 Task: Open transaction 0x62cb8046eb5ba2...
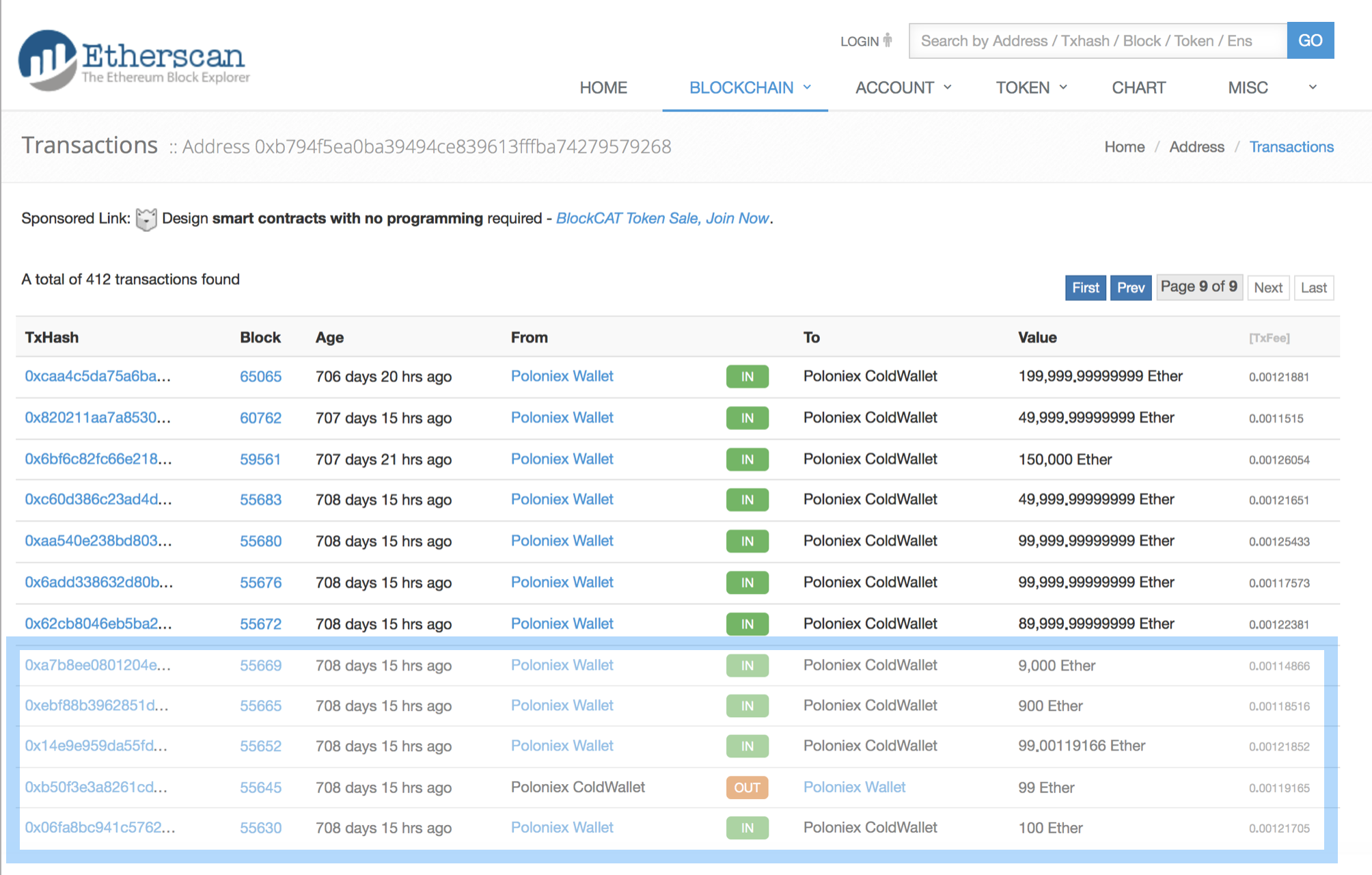[x=98, y=623]
